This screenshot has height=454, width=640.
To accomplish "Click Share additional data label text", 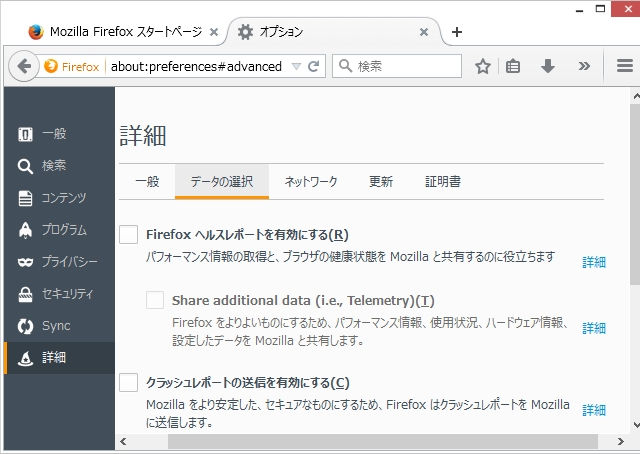I will 303,300.
